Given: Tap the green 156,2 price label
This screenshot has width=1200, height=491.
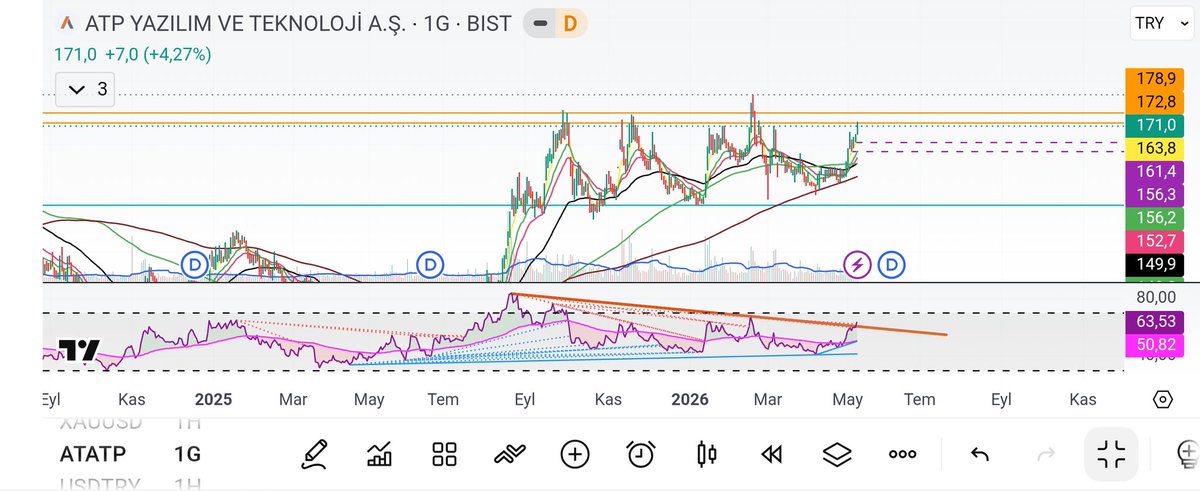Looking at the screenshot, I should pos(1155,218).
